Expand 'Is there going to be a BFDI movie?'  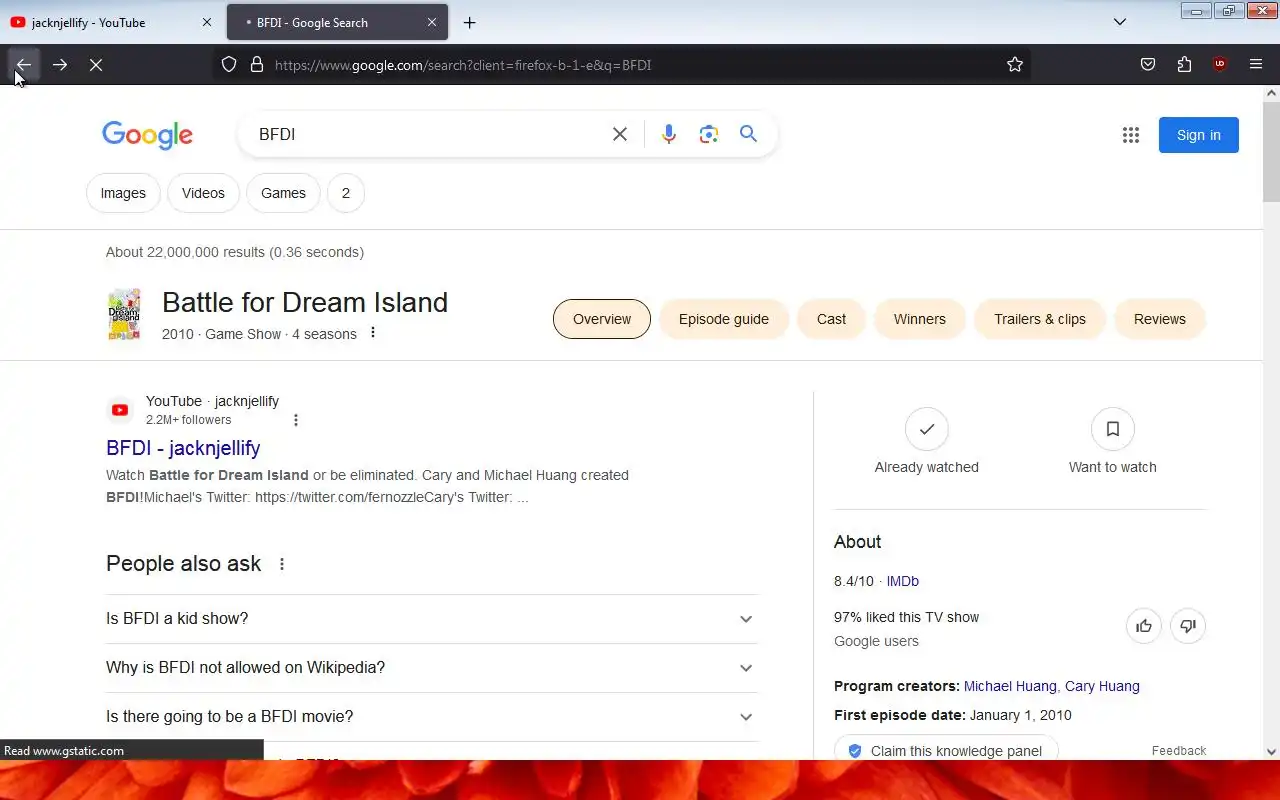[x=432, y=717]
